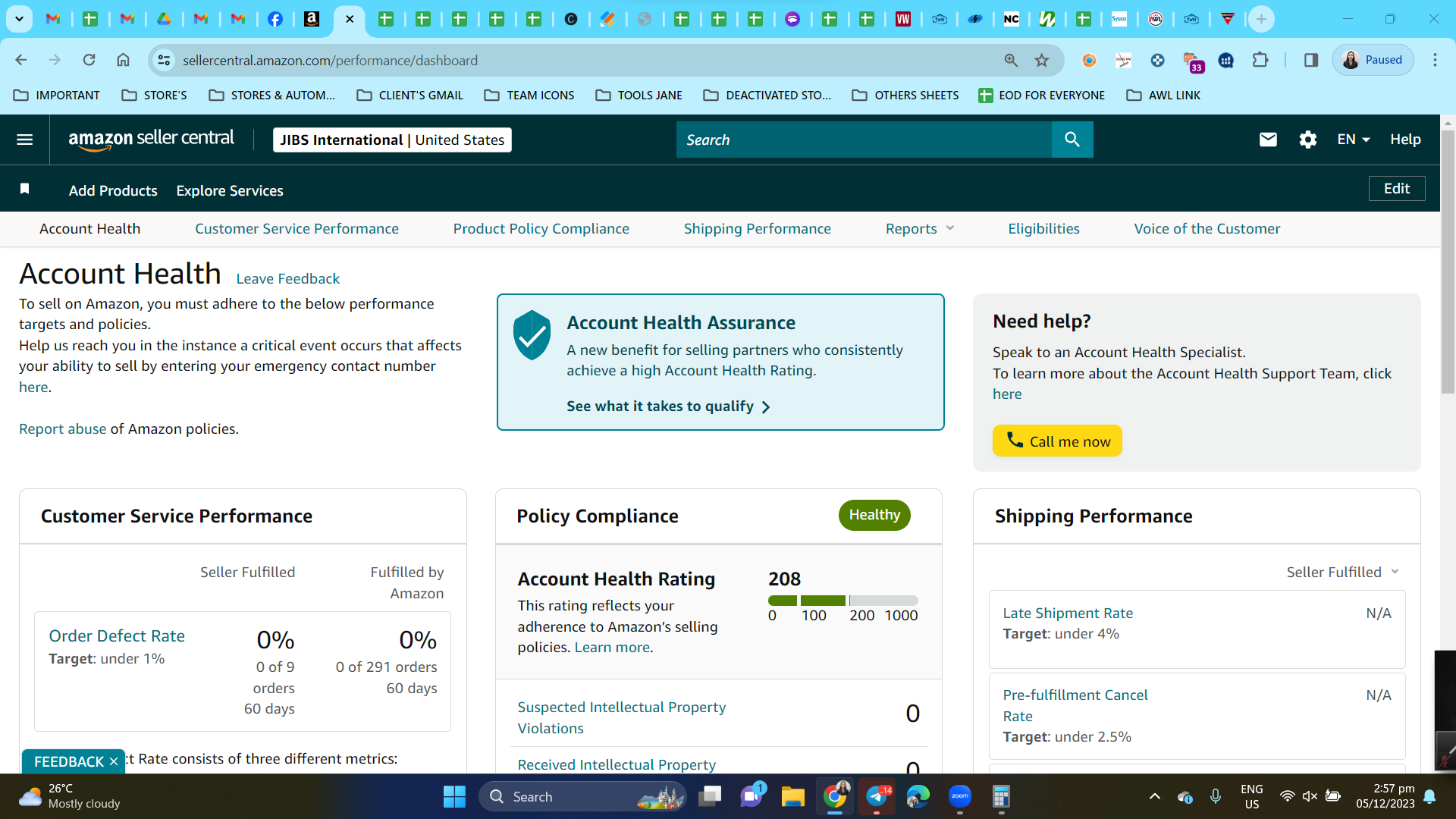Open the Calculator from the taskbar

point(1001,796)
